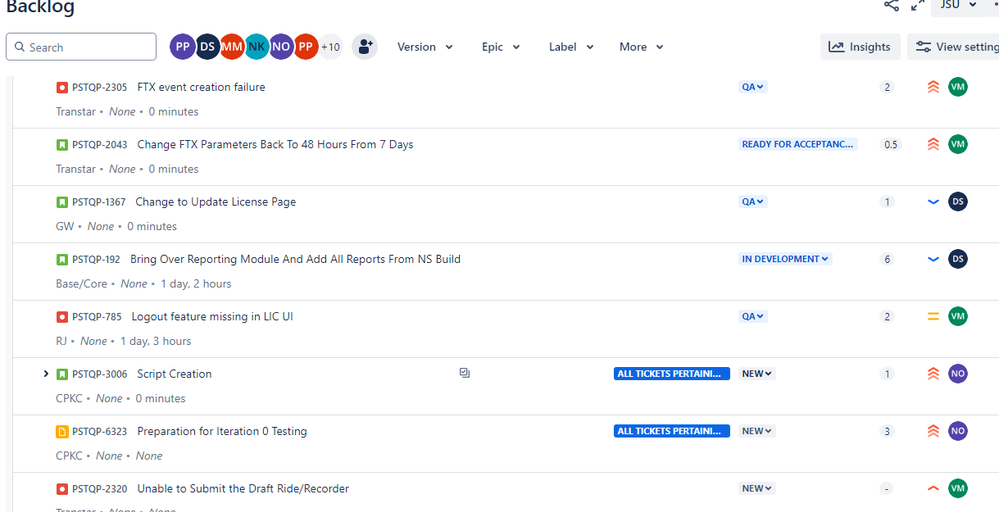The width and height of the screenshot is (999, 512).
Task: Click the bug icon of PSTQP-2320
Action: click(x=62, y=488)
